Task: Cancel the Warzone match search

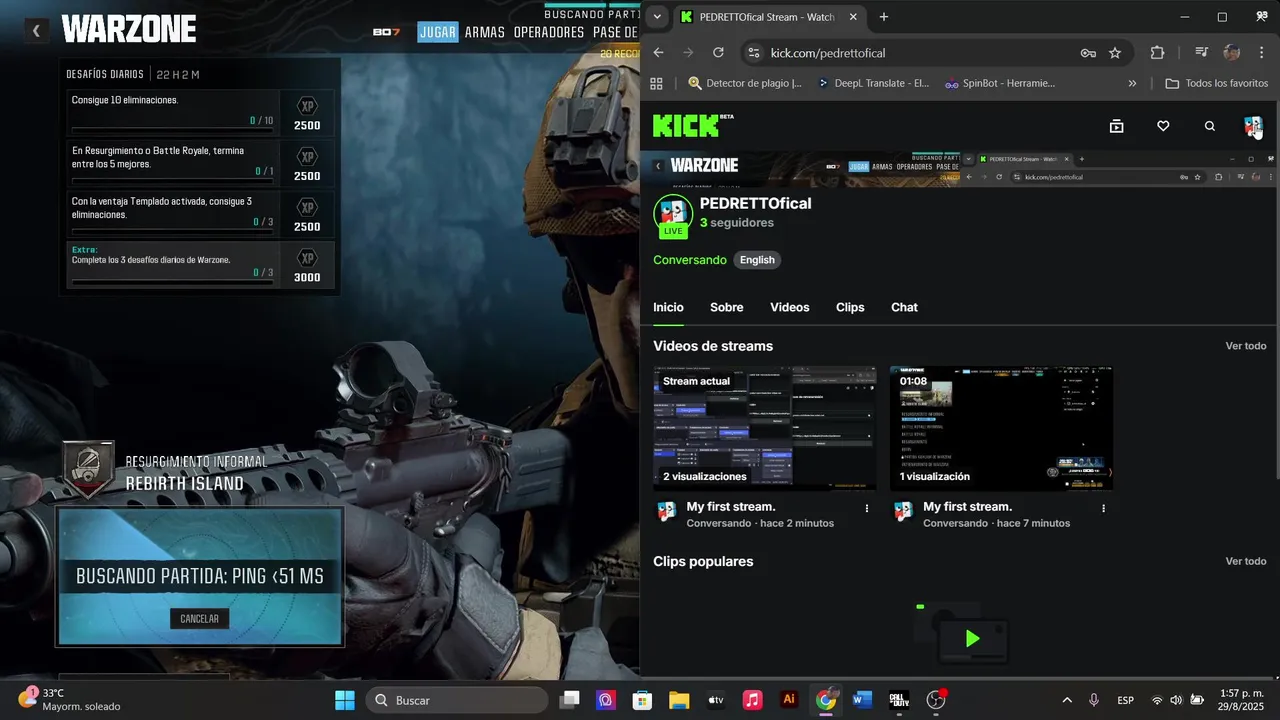Action: click(199, 619)
